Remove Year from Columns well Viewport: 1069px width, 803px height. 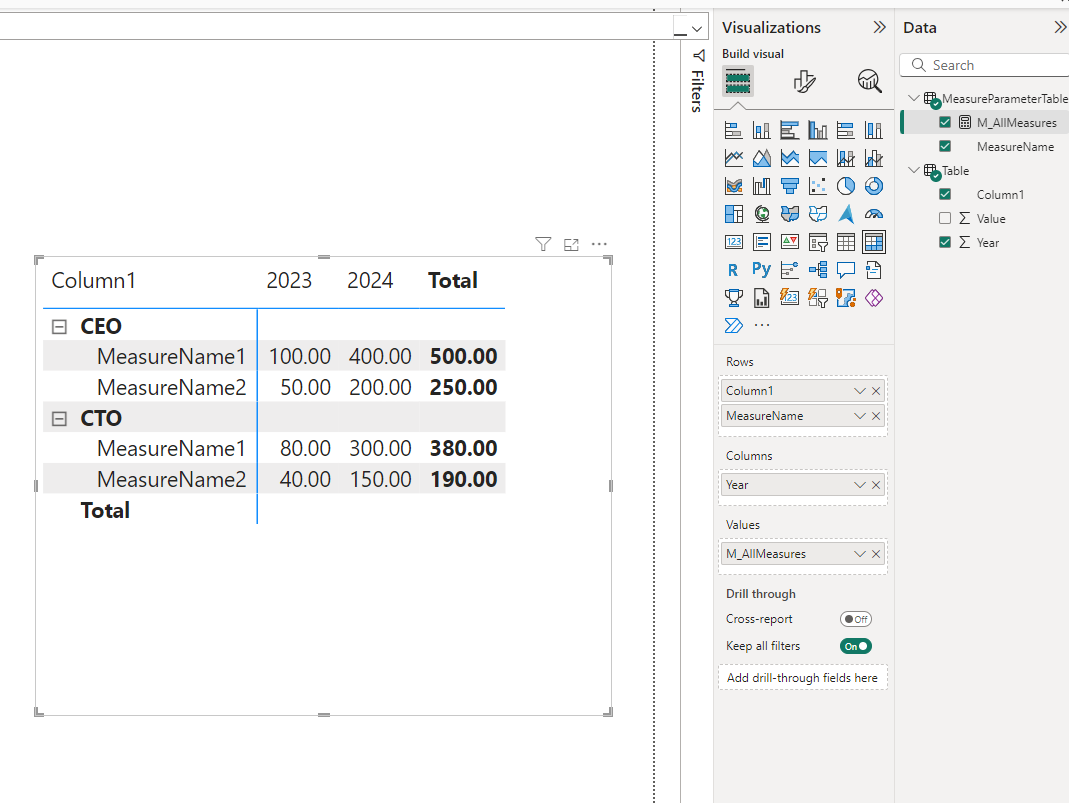876,485
